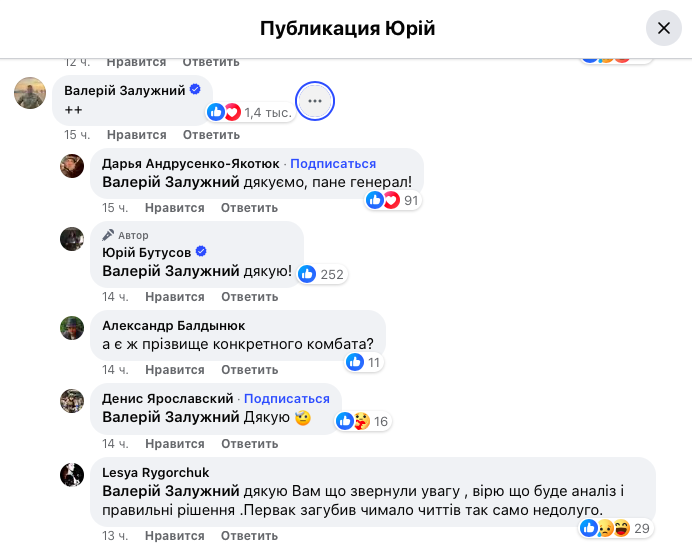Reply to Валерій Залужний's ++ comment
692x544 pixels.
click(211, 135)
